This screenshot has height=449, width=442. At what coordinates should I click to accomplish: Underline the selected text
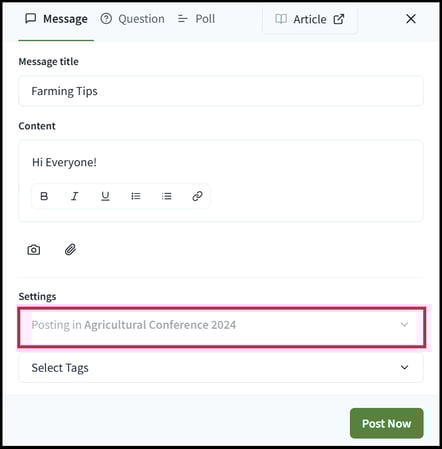click(x=105, y=196)
